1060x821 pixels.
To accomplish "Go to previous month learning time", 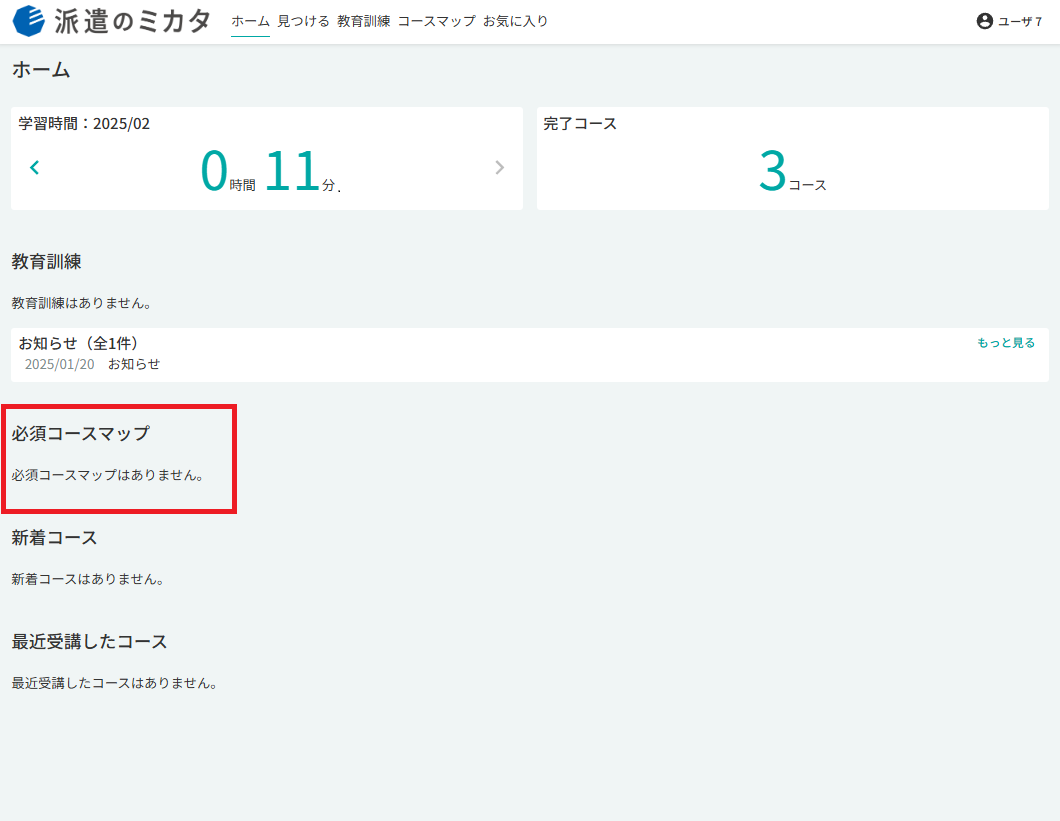I will pos(34,167).
